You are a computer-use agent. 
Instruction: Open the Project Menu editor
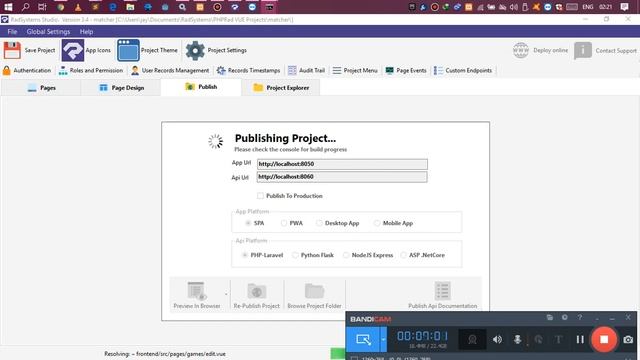tap(355, 70)
